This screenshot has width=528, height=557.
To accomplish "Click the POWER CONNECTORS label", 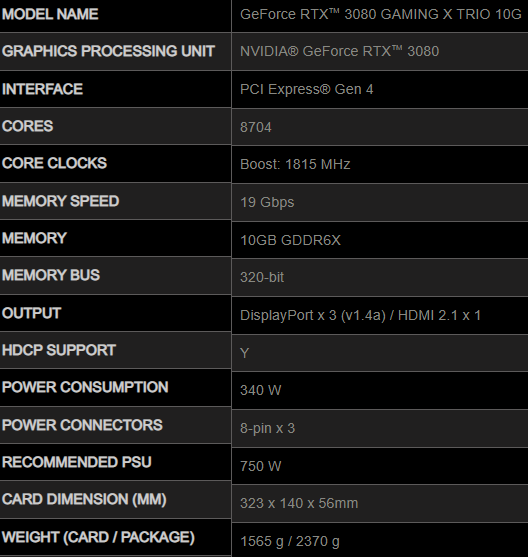I will point(82,425).
